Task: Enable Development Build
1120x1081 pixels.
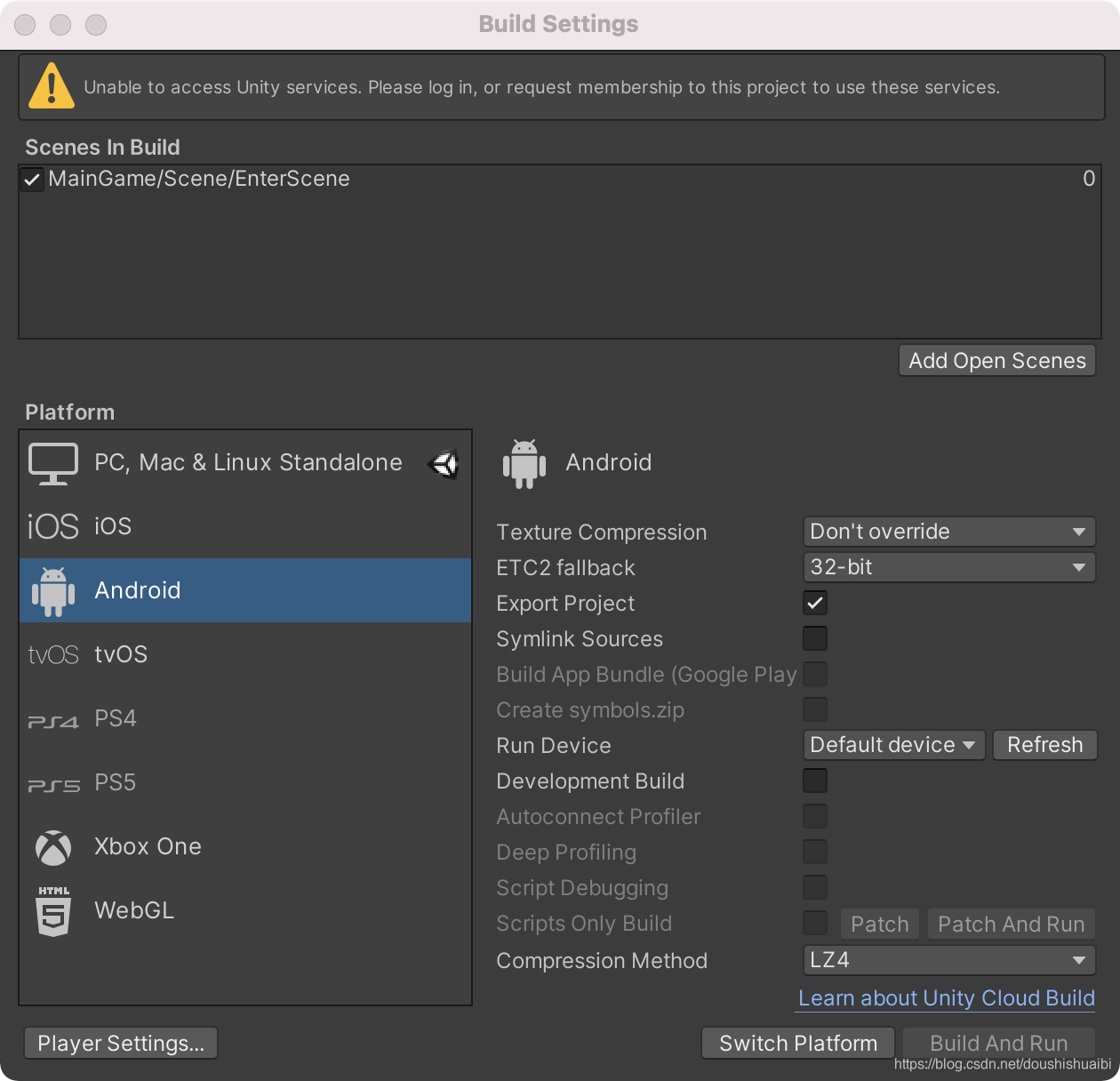Action: coord(814,781)
